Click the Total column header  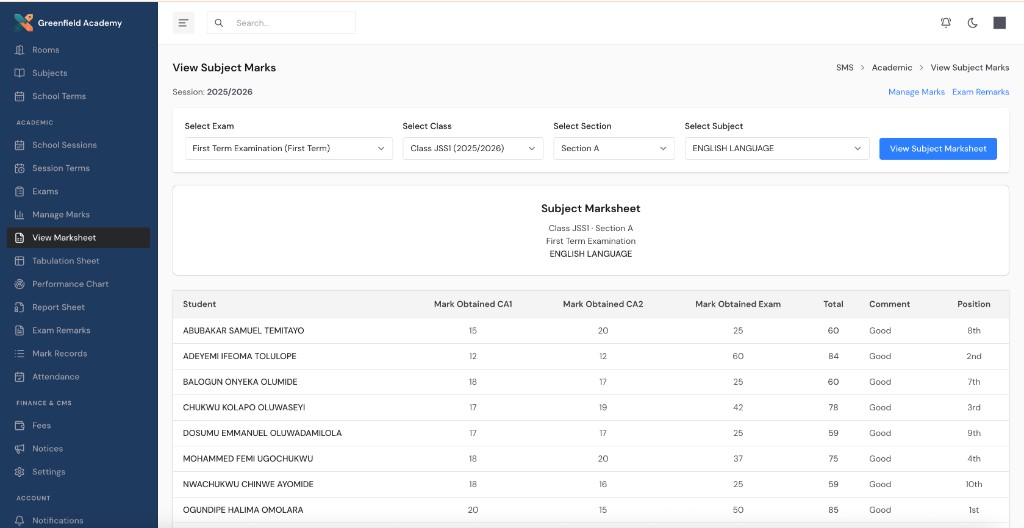pos(833,304)
